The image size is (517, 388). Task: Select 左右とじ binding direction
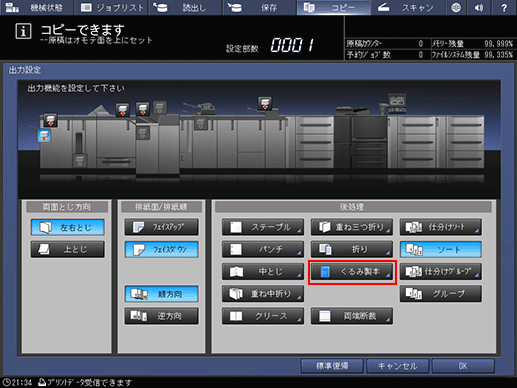click(x=68, y=228)
